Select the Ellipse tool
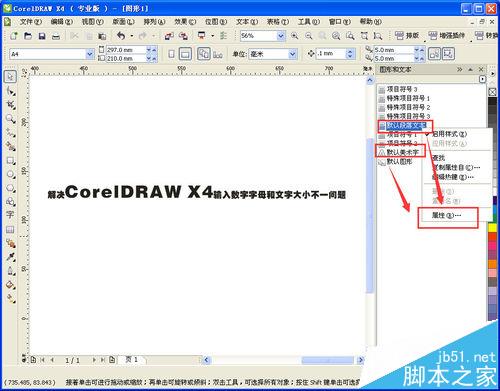The height and width of the screenshot is (391, 500). [x=11, y=174]
